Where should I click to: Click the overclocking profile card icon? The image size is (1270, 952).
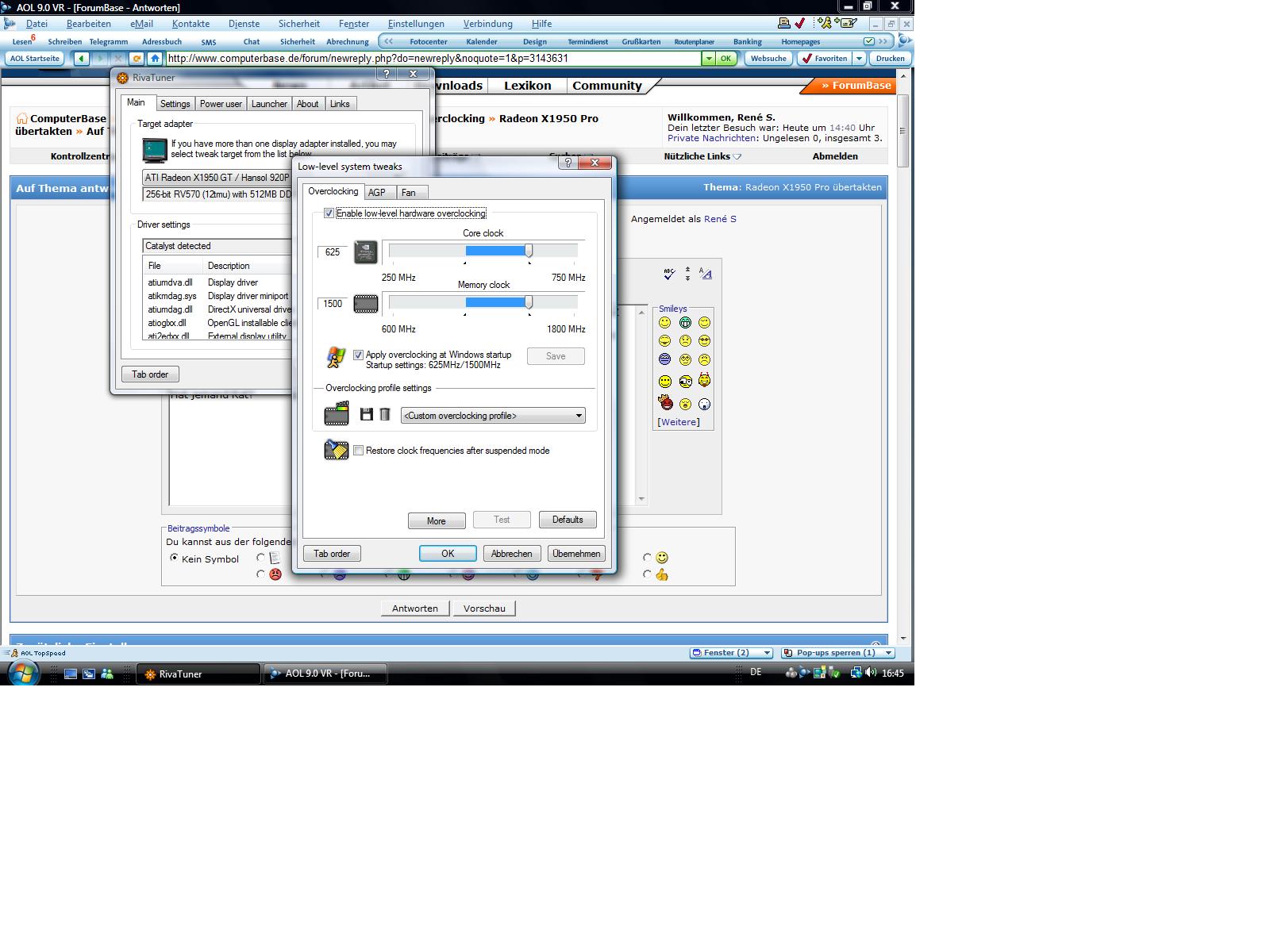(337, 414)
